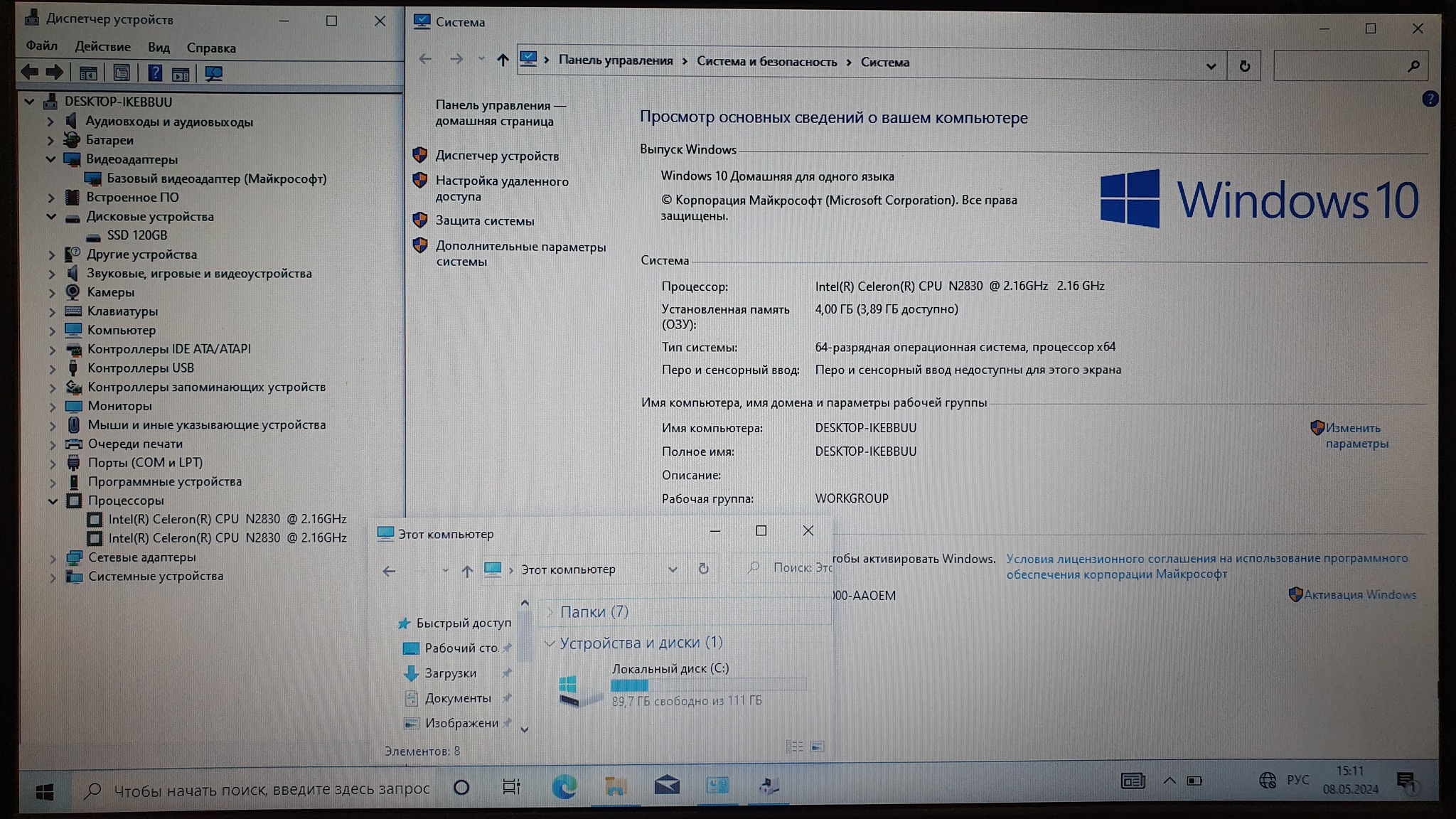Click the scan for hardware changes monitor icon

pos(213,73)
